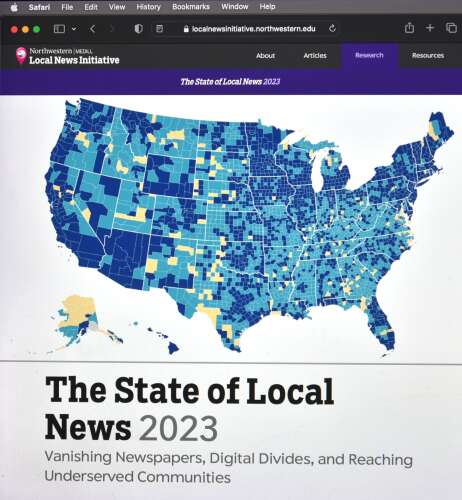462x500 pixels.
Task: Expand the sidebar tab group dropdown chevron
Action: 74,29
